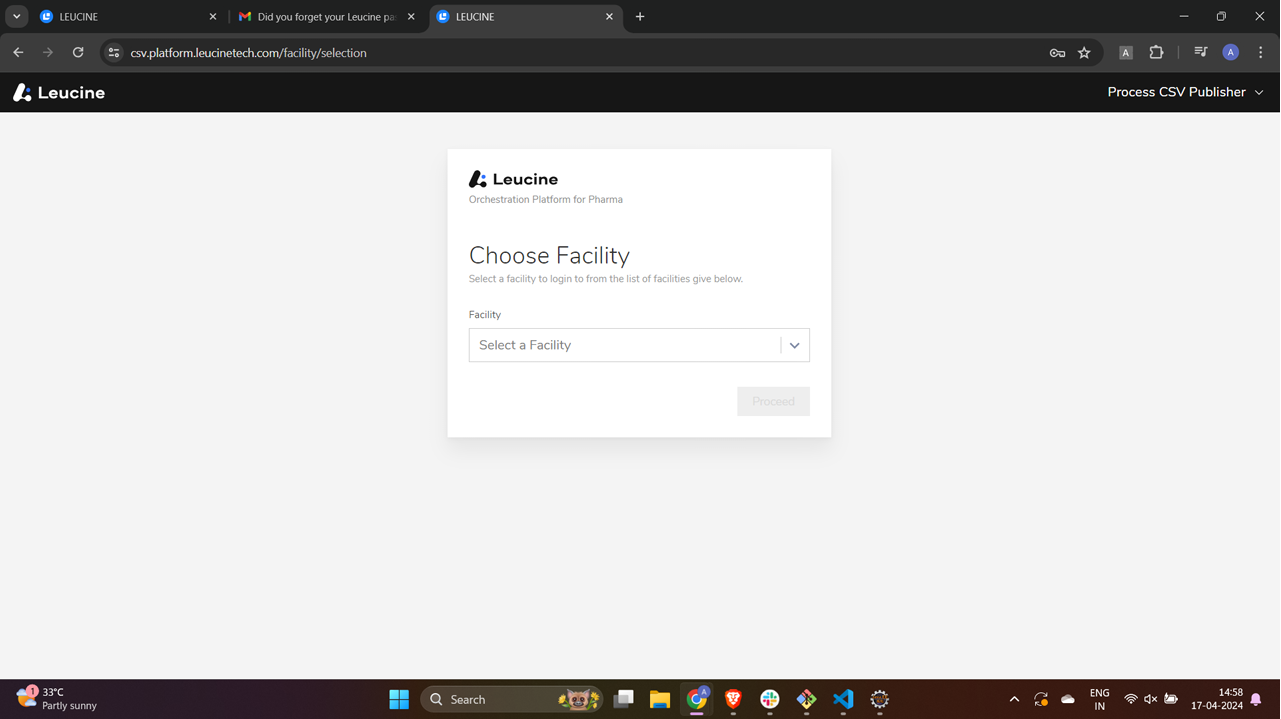This screenshot has width=1281, height=719.
Task: Click the battery tray icon
Action: click(x=1171, y=699)
